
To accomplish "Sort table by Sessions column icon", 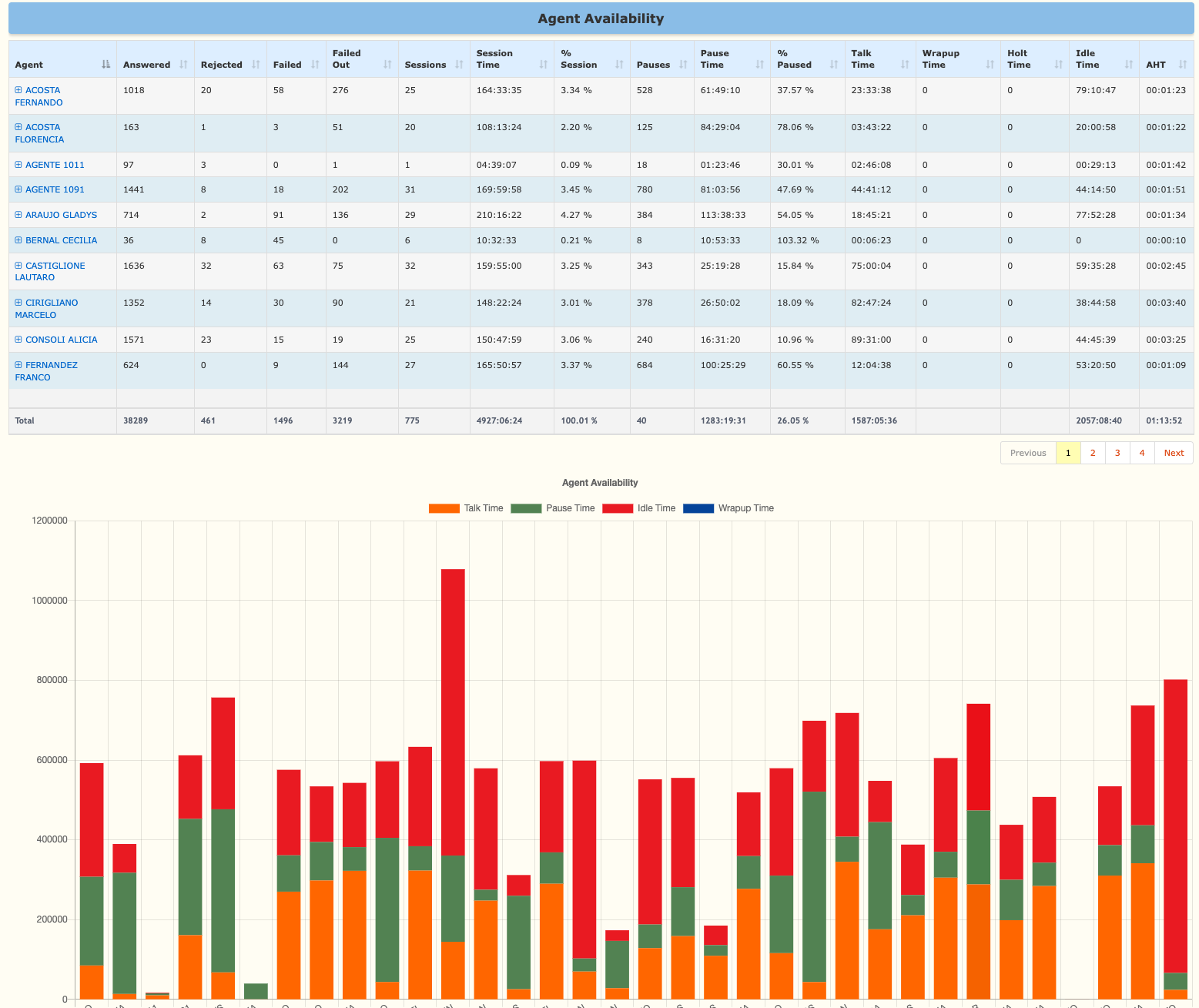I will [459, 65].
